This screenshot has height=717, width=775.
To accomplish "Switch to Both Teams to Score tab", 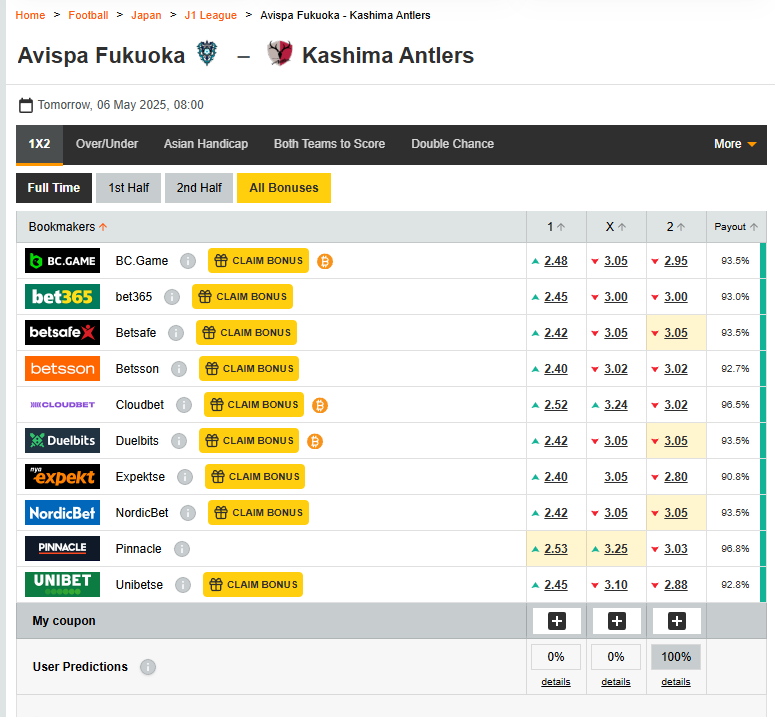I will [329, 144].
